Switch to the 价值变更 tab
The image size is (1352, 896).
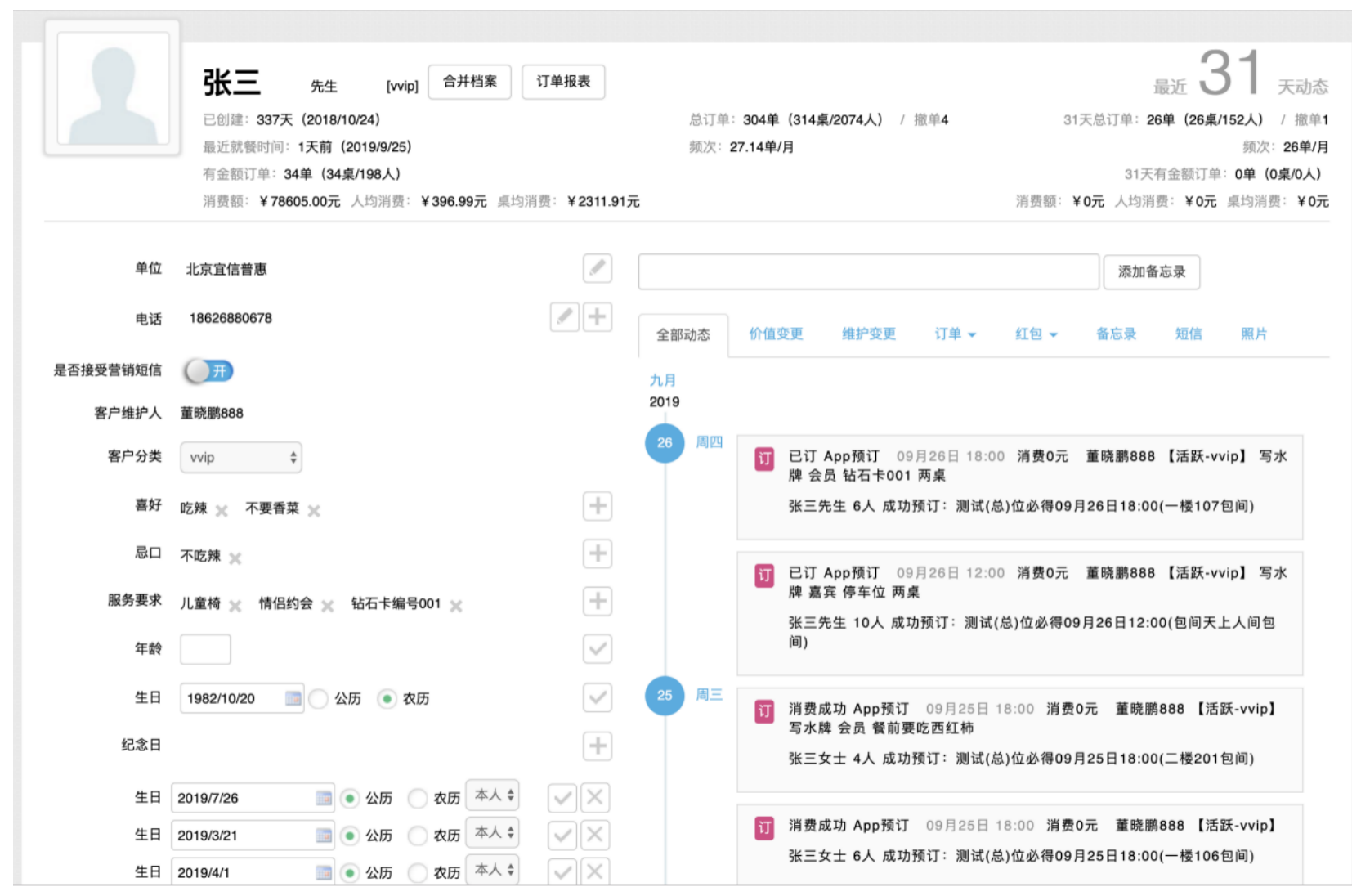coord(776,334)
